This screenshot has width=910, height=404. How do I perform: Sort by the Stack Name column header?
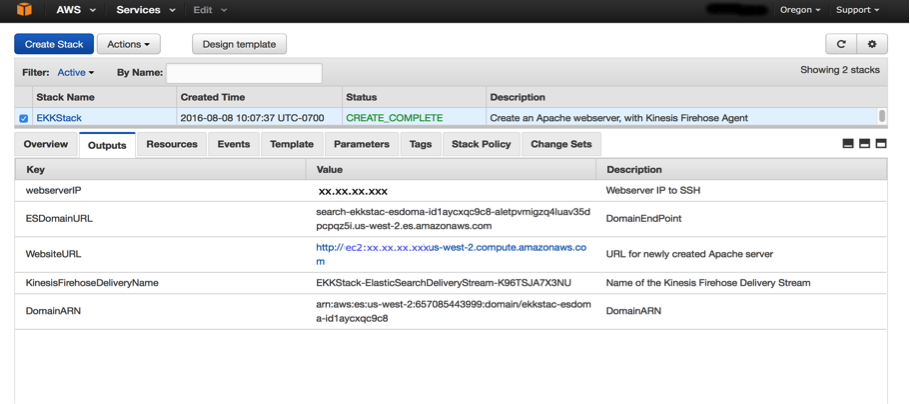pos(104,97)
